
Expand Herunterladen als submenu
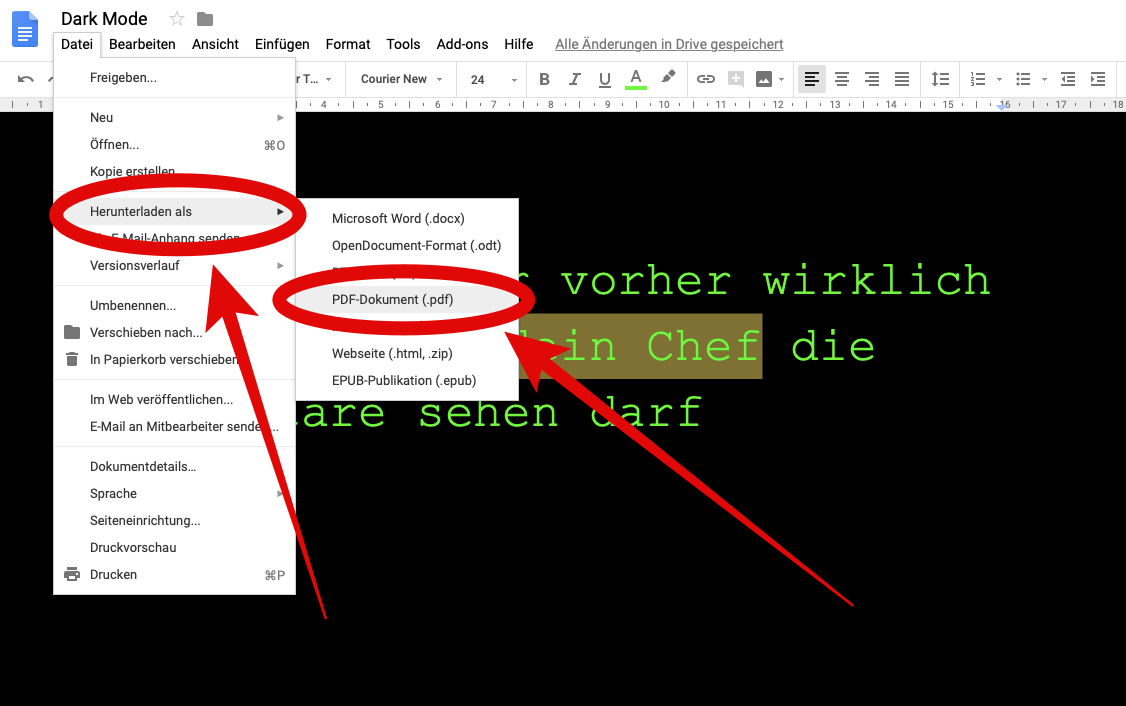175,212
